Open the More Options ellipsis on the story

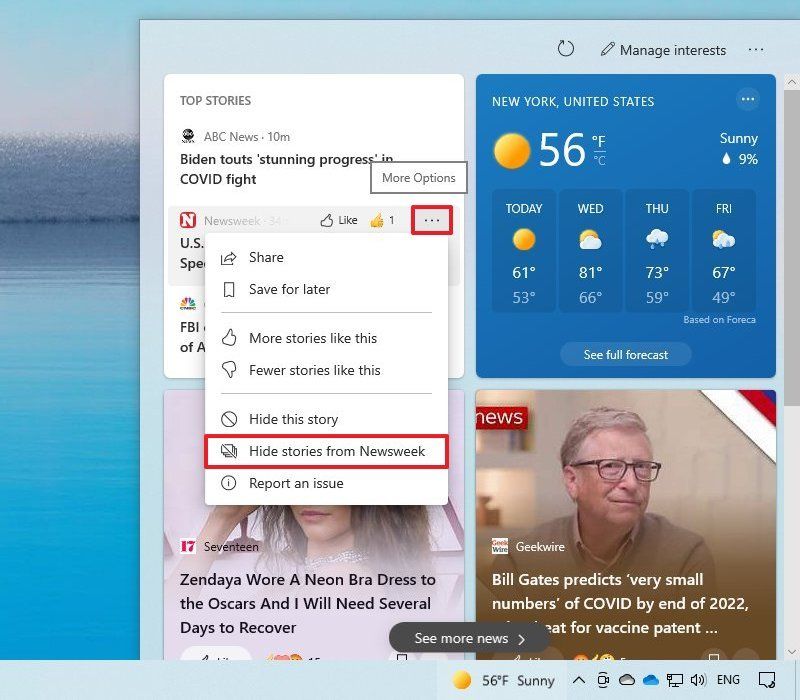tap(430, 220)
